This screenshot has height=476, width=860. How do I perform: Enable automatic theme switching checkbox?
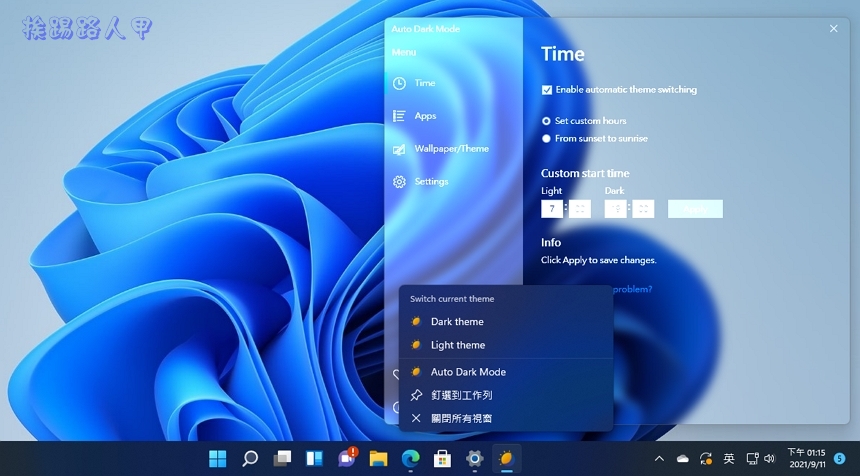tap(547, 90)
